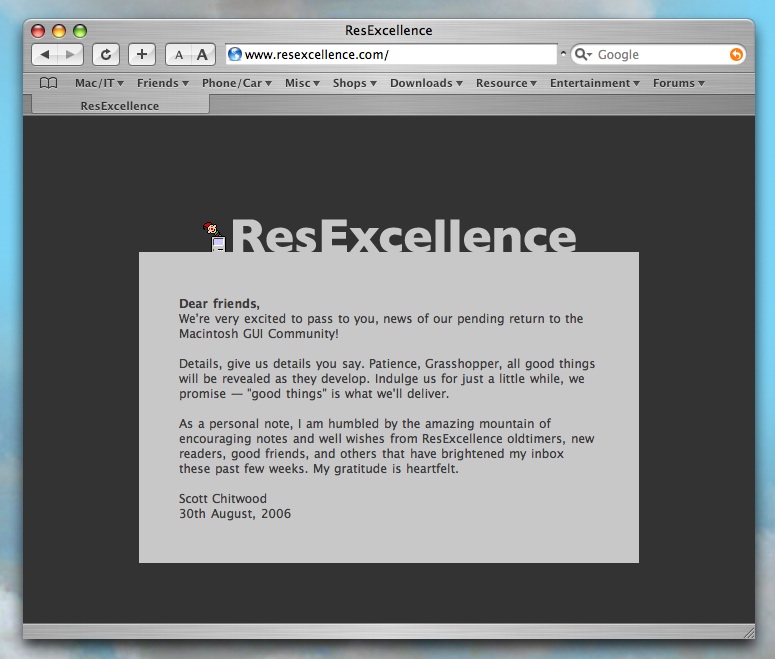
Task: Open the Downloads bookmarks dropdown
Action: pyautogui.click(x=426, y=83)
